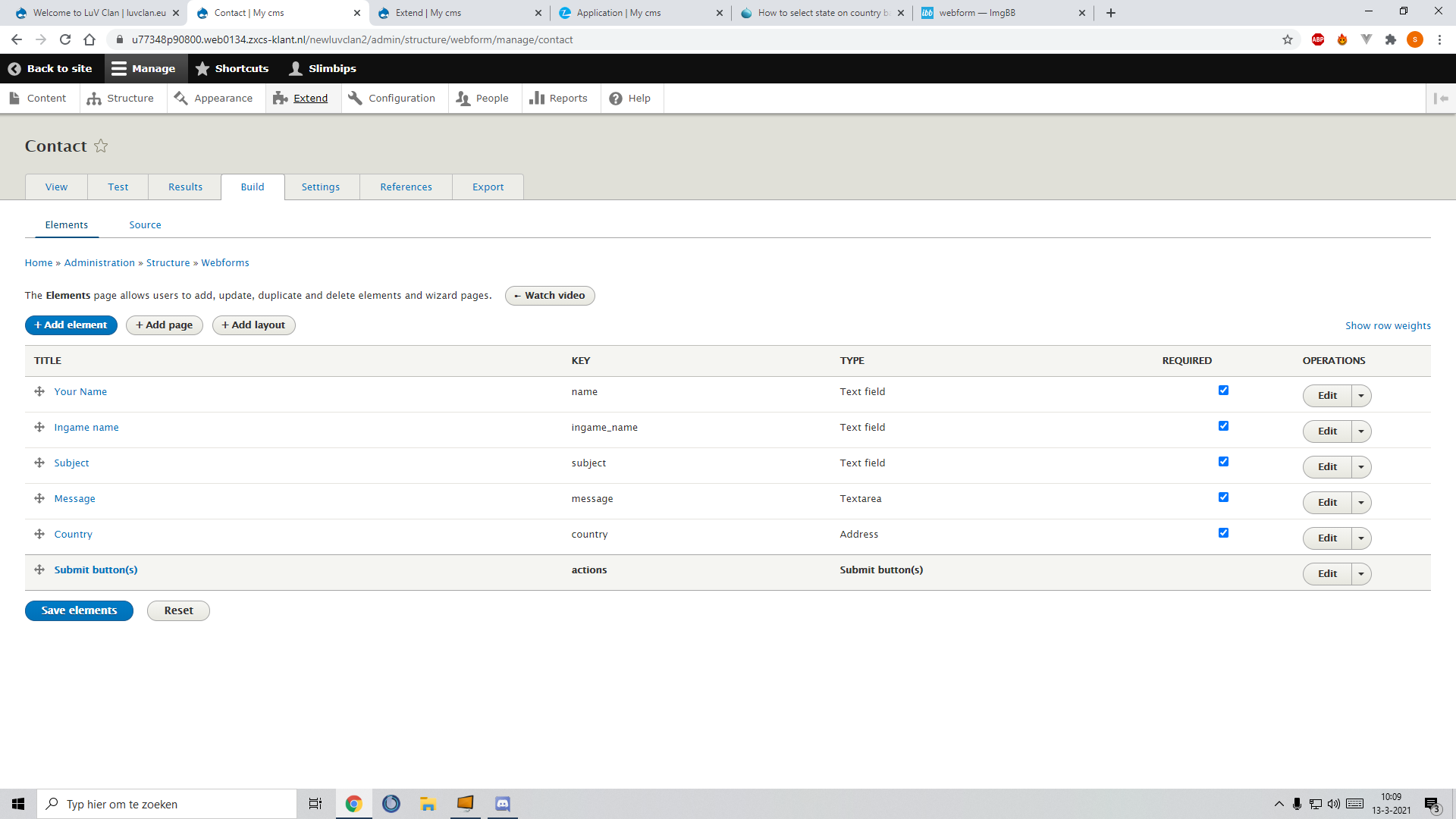Screen dimensions: 1456x819
Task: Open Chrome from the taskbar
Action: pyautogui.click(x=353, y=804)
